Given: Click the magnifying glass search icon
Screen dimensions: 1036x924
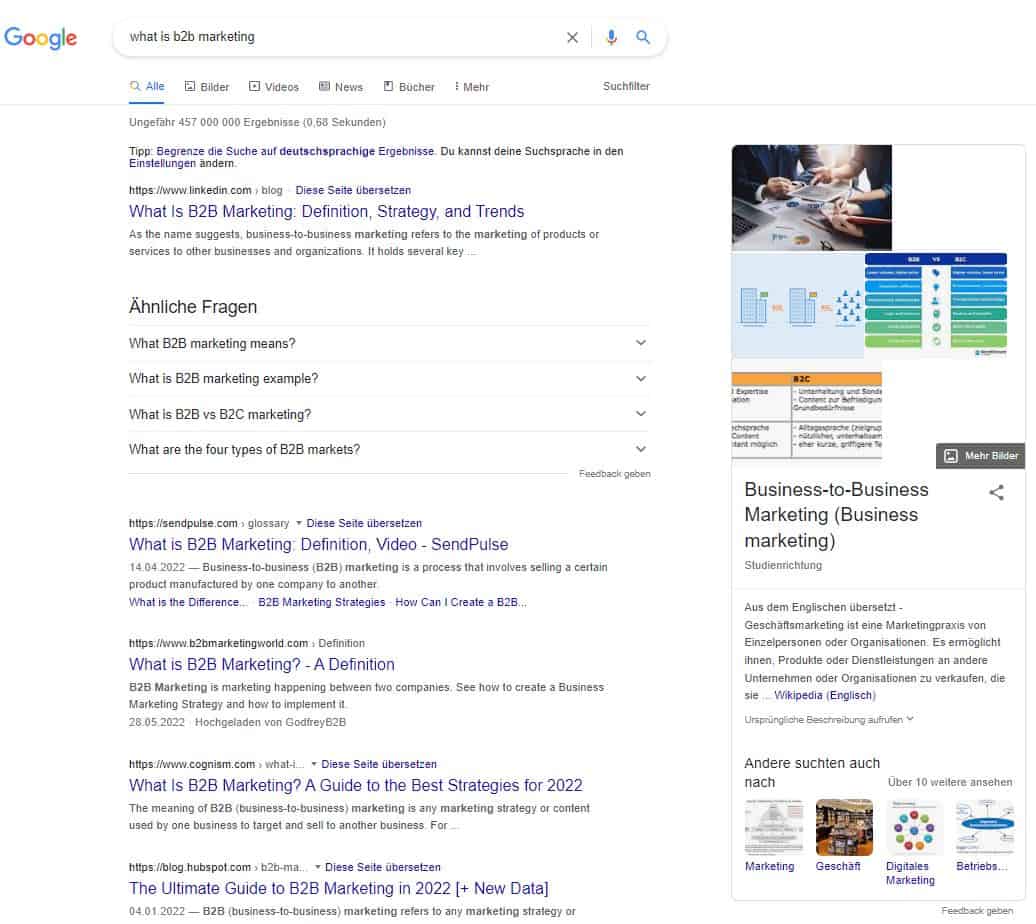Looking at the screenshot, I should (x=642, y=38).
